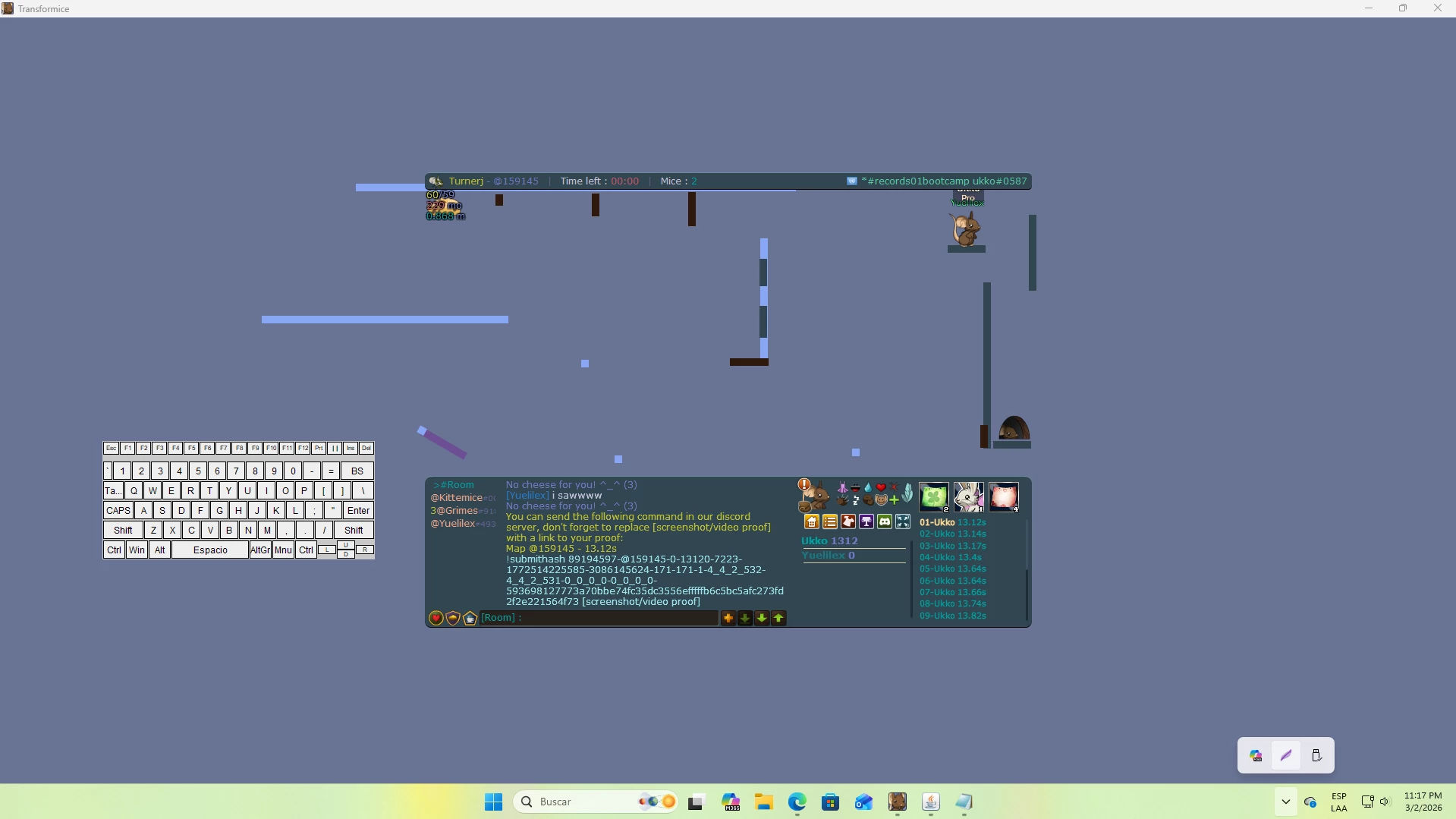The width and height of the screenshot is (1456, 819).
Task: Select record row 03-Ukko 13.17s
Action: tap(953, 546)
